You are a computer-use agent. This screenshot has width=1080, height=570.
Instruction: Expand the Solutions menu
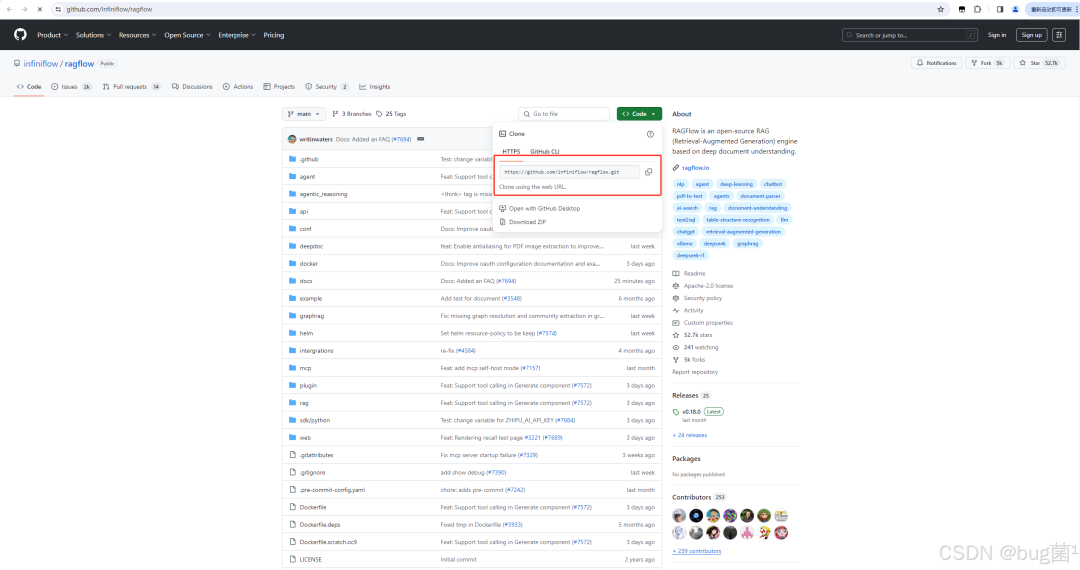pyautogui.click(x=93, y=35)
